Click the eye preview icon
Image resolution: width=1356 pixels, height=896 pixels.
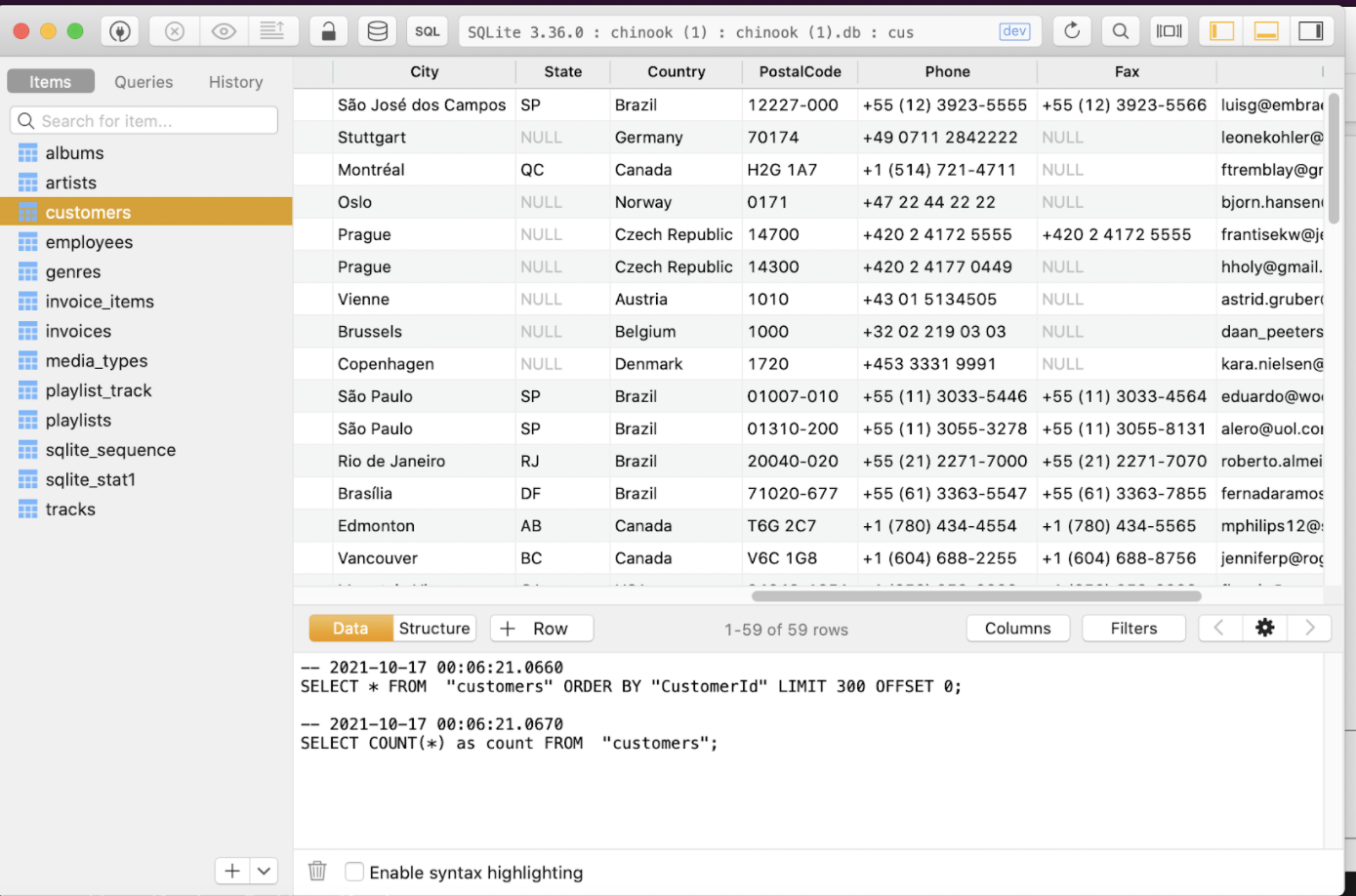[224, 30]
